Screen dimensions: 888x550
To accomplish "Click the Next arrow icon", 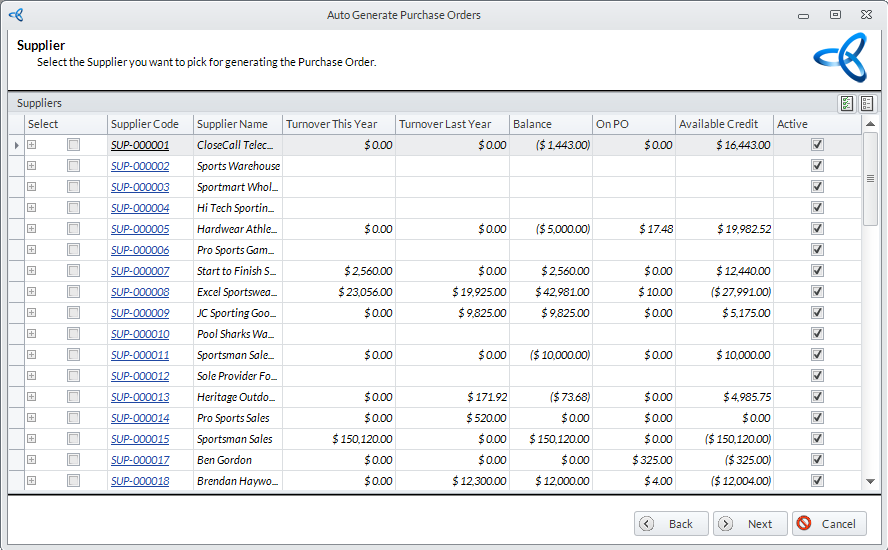I will coord(725,524).
